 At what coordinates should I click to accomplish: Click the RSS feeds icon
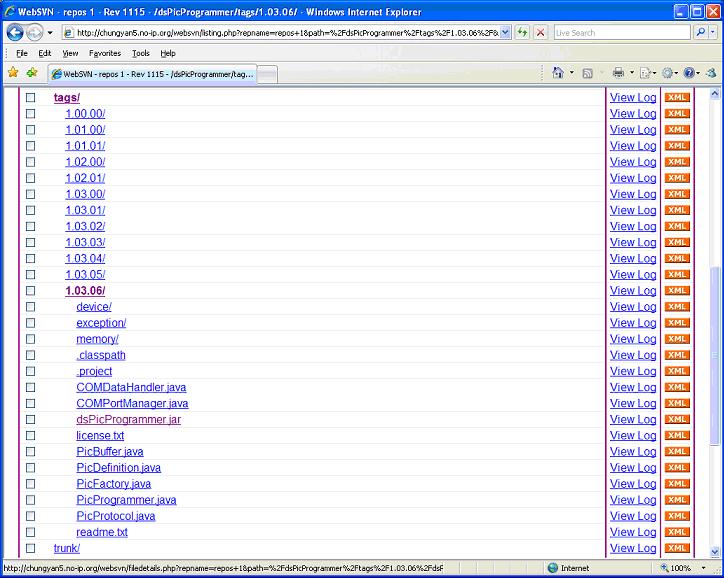point(587,73)
